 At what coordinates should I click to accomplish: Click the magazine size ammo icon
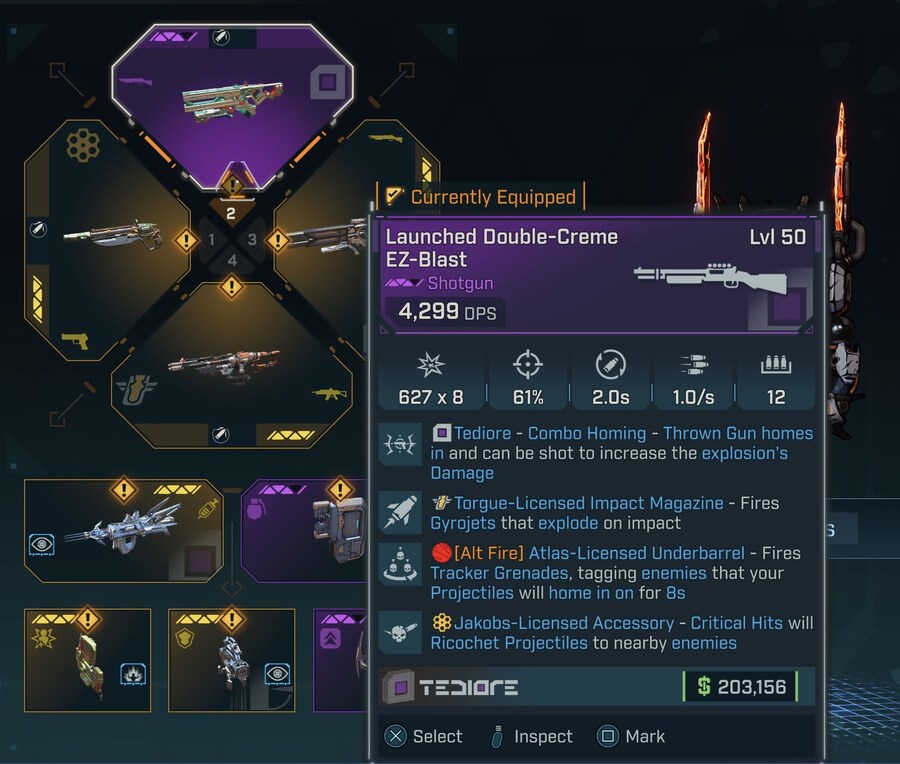click(x=776, y=365)
